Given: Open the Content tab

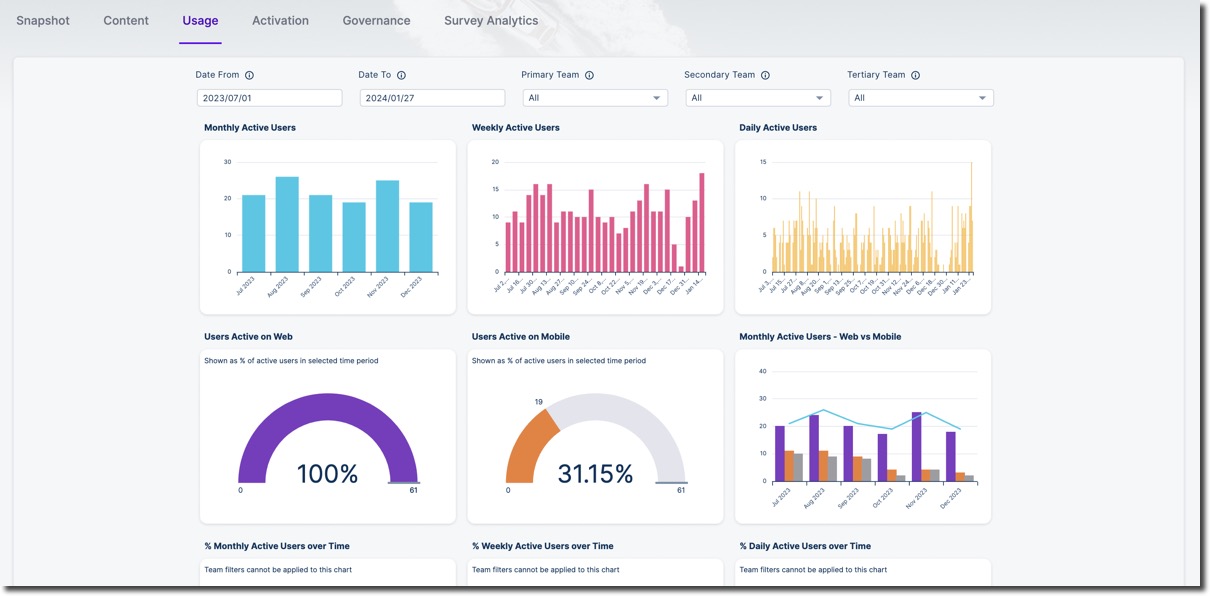Looking at the screenshot, I should (x=125, y=20).
